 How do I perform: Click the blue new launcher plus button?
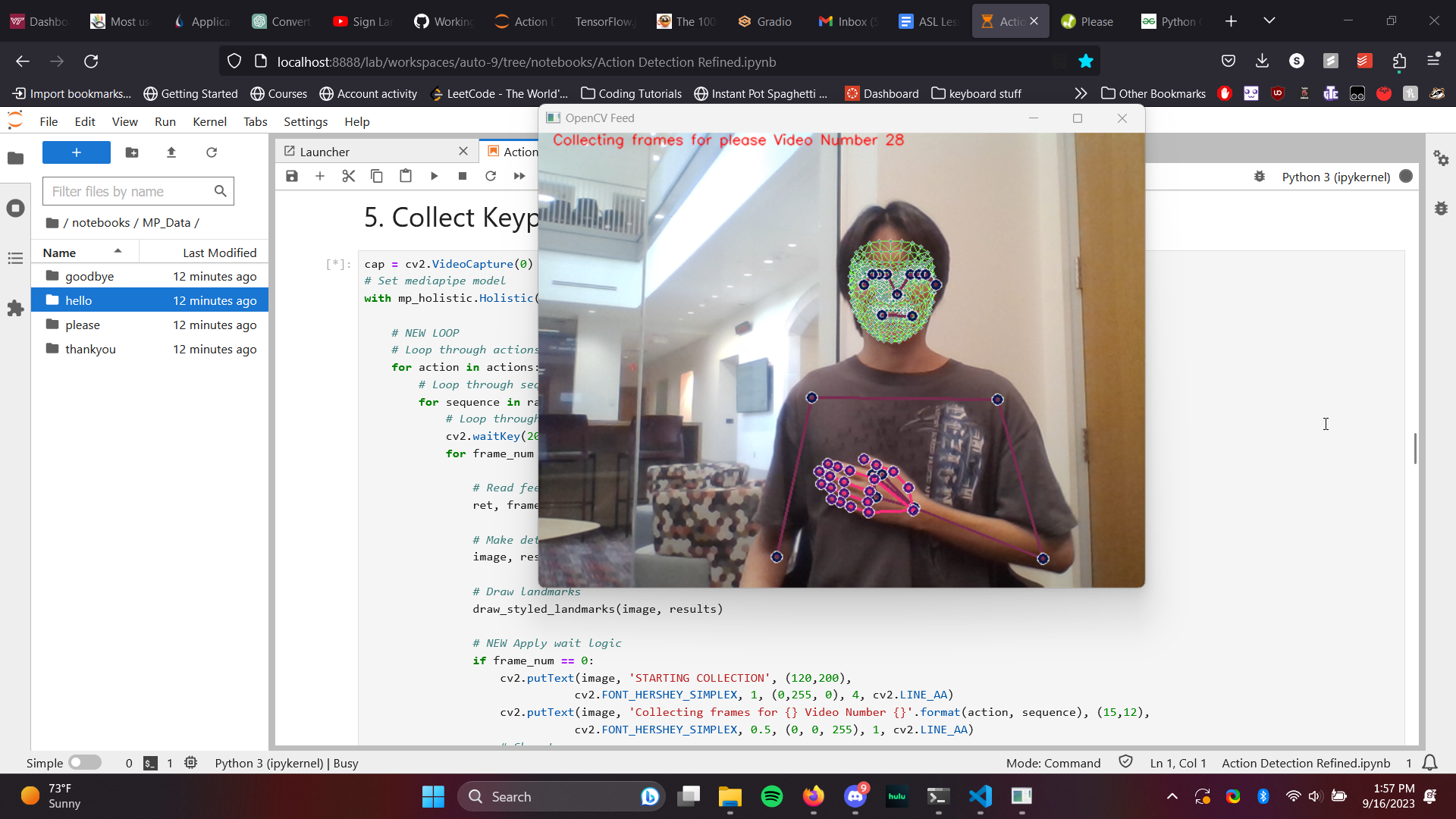point(76,152)
